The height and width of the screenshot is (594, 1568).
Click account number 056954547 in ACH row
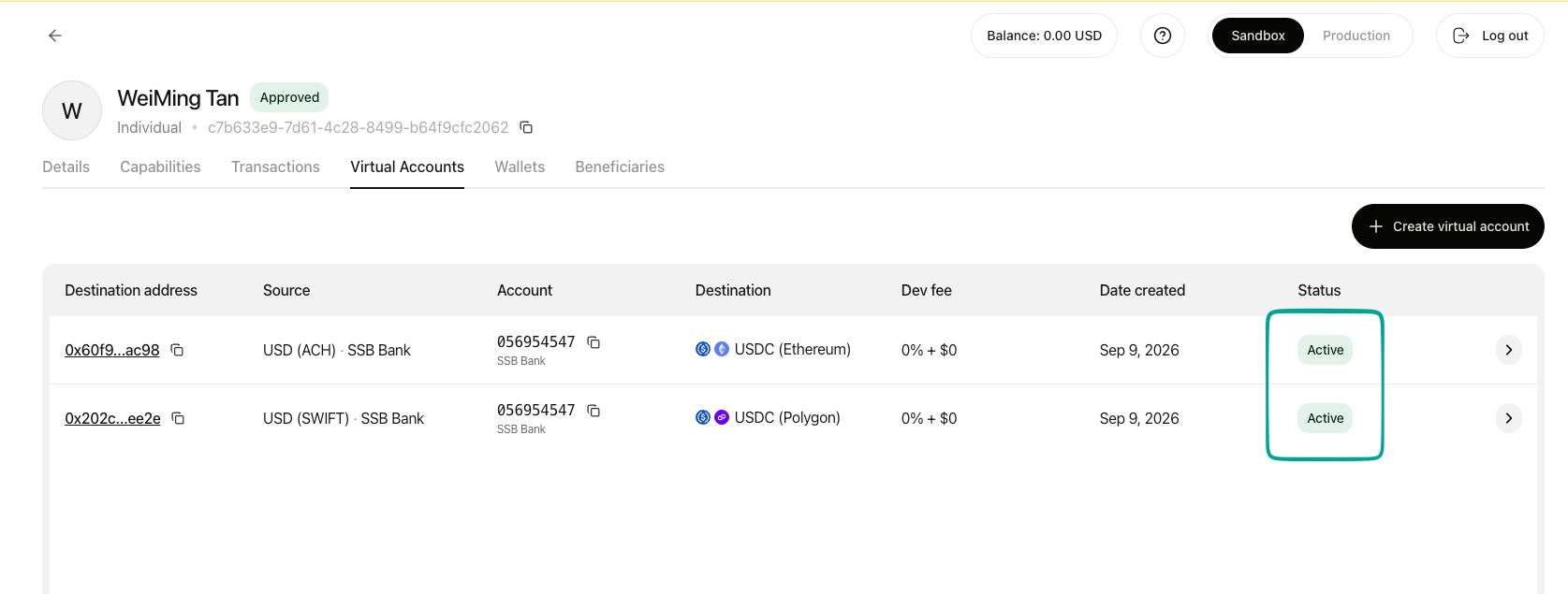535,342
